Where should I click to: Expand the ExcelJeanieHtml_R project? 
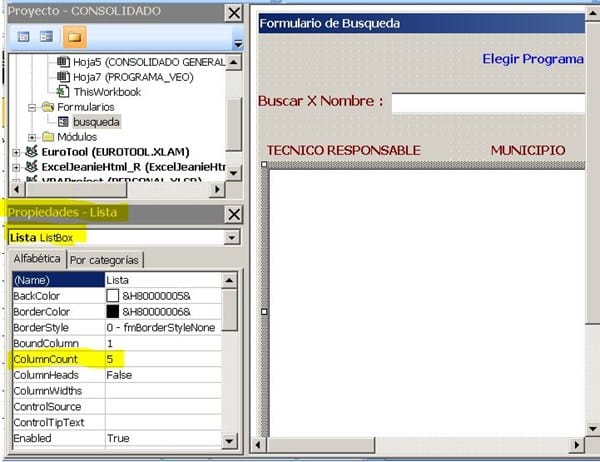tap(16, 167)
